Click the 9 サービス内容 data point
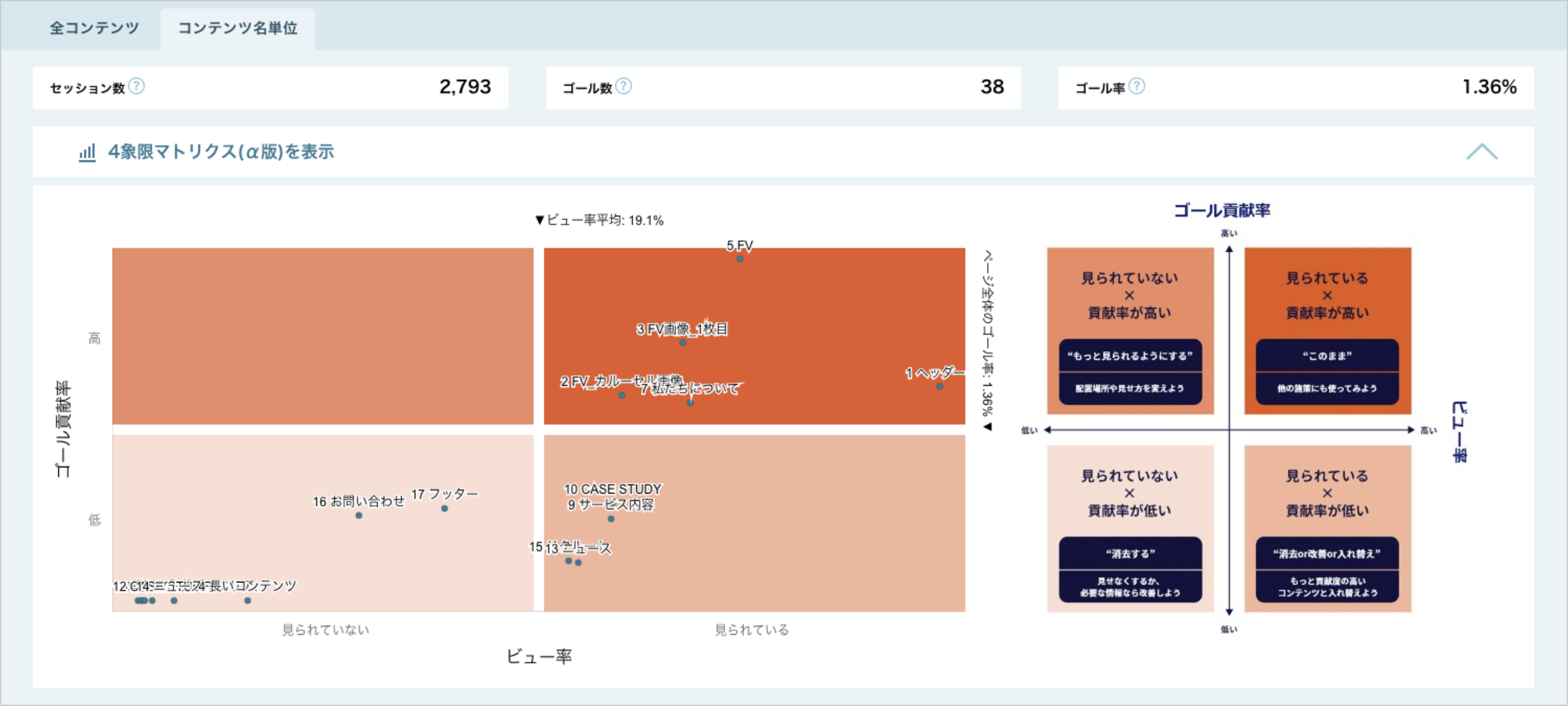The image size is (1568, 706). click(611, 519)
